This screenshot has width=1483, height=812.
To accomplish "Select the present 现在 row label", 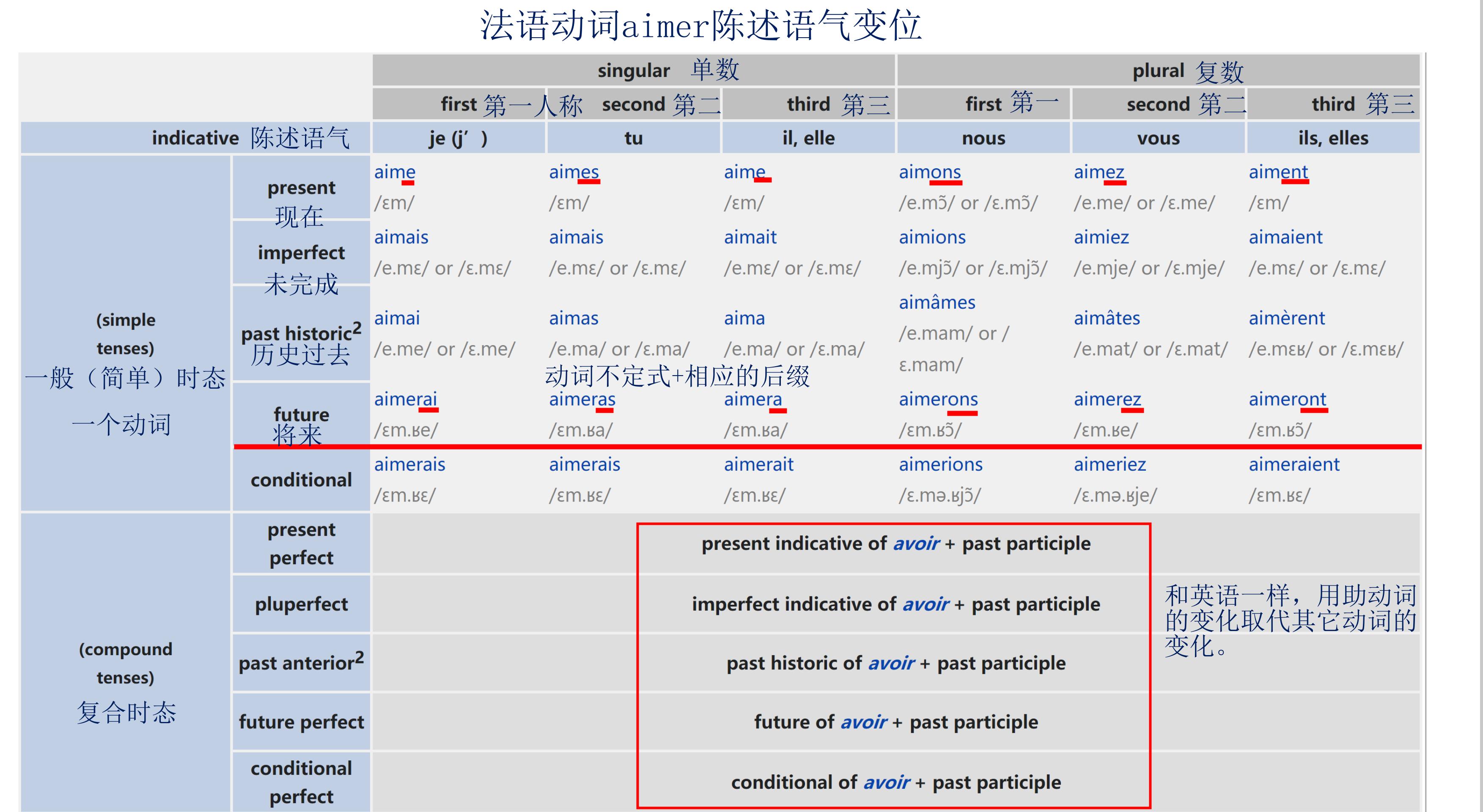I will click(301, 201).
